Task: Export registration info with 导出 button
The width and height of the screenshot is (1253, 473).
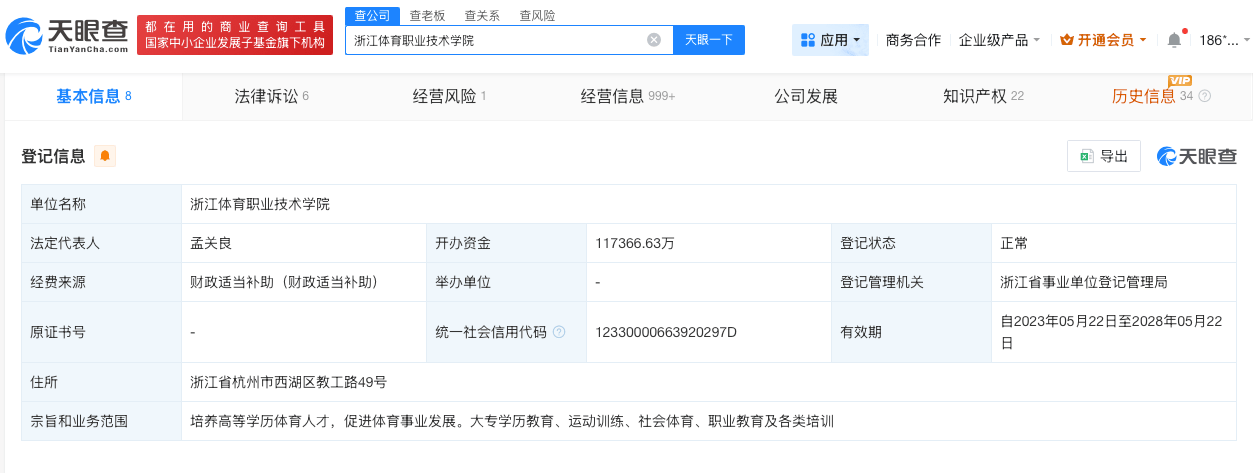Action: 1104,156
